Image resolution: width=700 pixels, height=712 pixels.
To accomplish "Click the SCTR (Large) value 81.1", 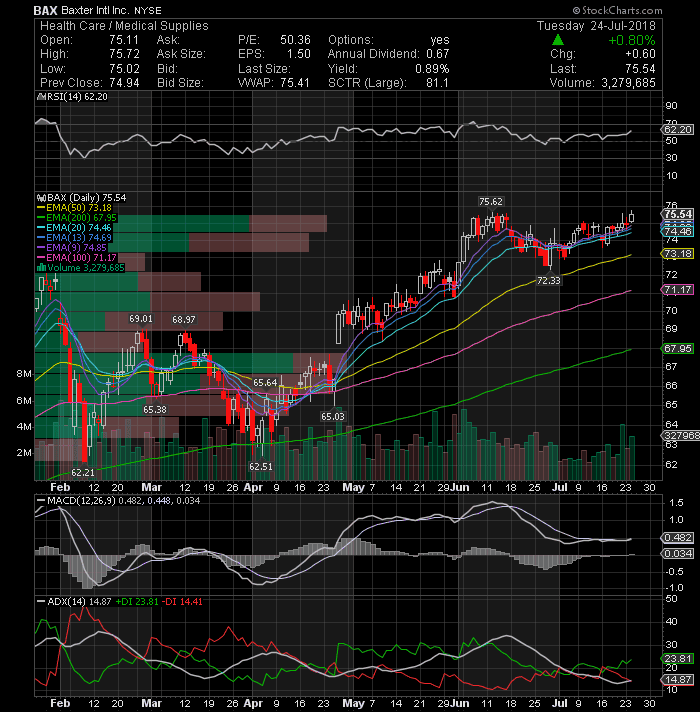I will (x=437, y=83).
